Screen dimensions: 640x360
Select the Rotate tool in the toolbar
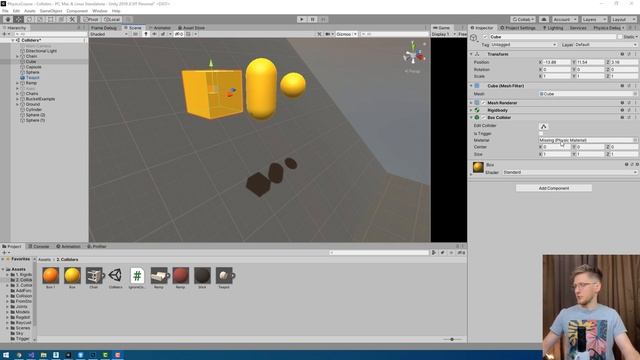(29, 19)
